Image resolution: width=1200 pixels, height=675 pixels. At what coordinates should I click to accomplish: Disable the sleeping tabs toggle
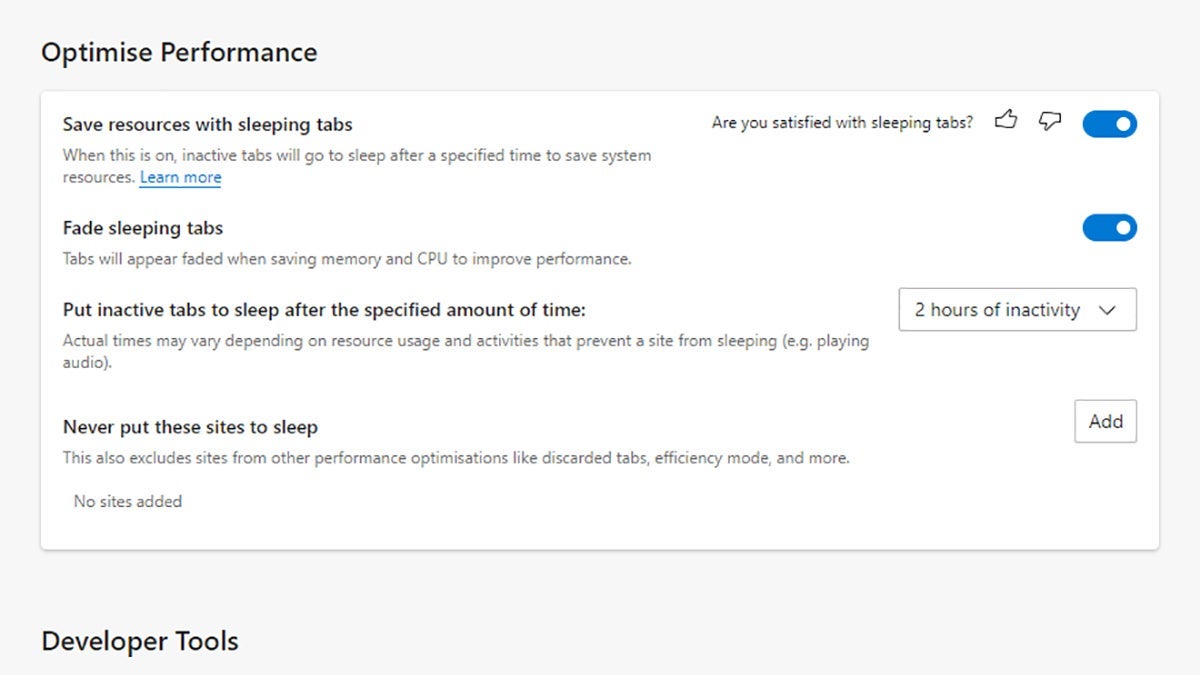point(1109,124)
